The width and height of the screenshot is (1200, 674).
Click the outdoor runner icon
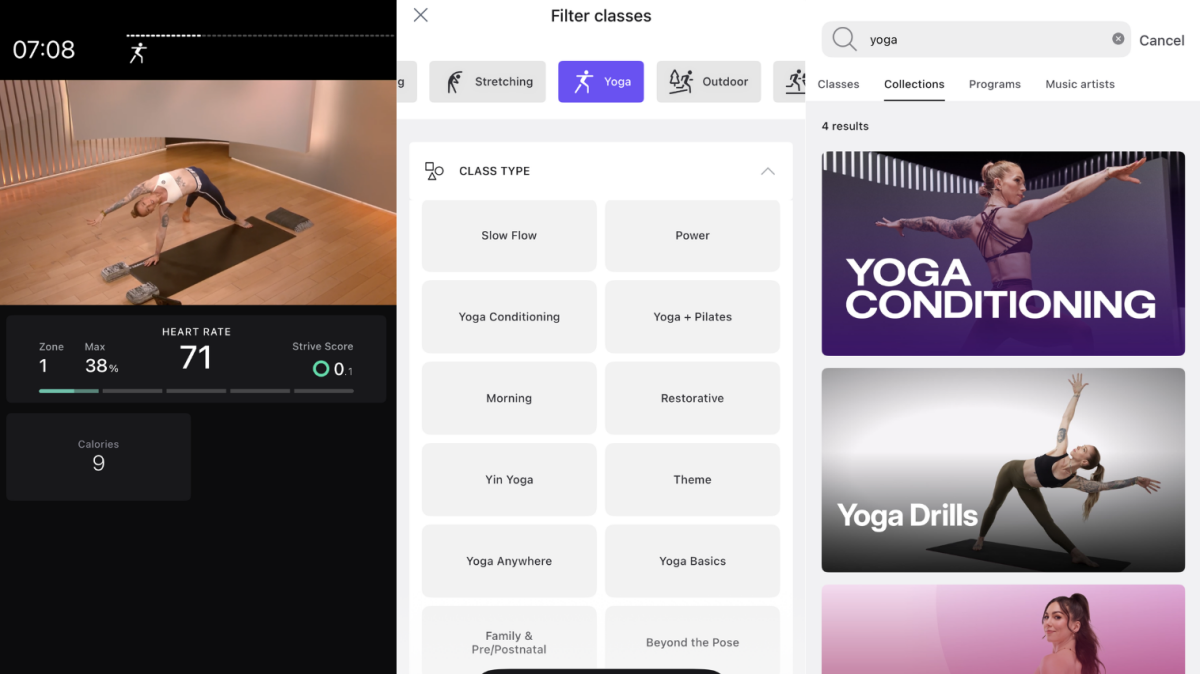click(681, 82)
